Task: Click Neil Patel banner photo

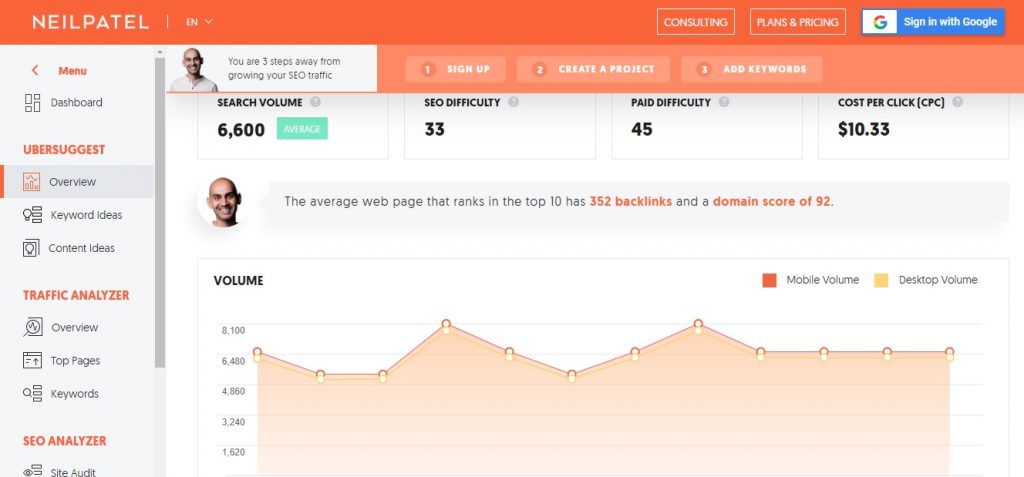Action: pyautogui.click(x=193, y=69)
